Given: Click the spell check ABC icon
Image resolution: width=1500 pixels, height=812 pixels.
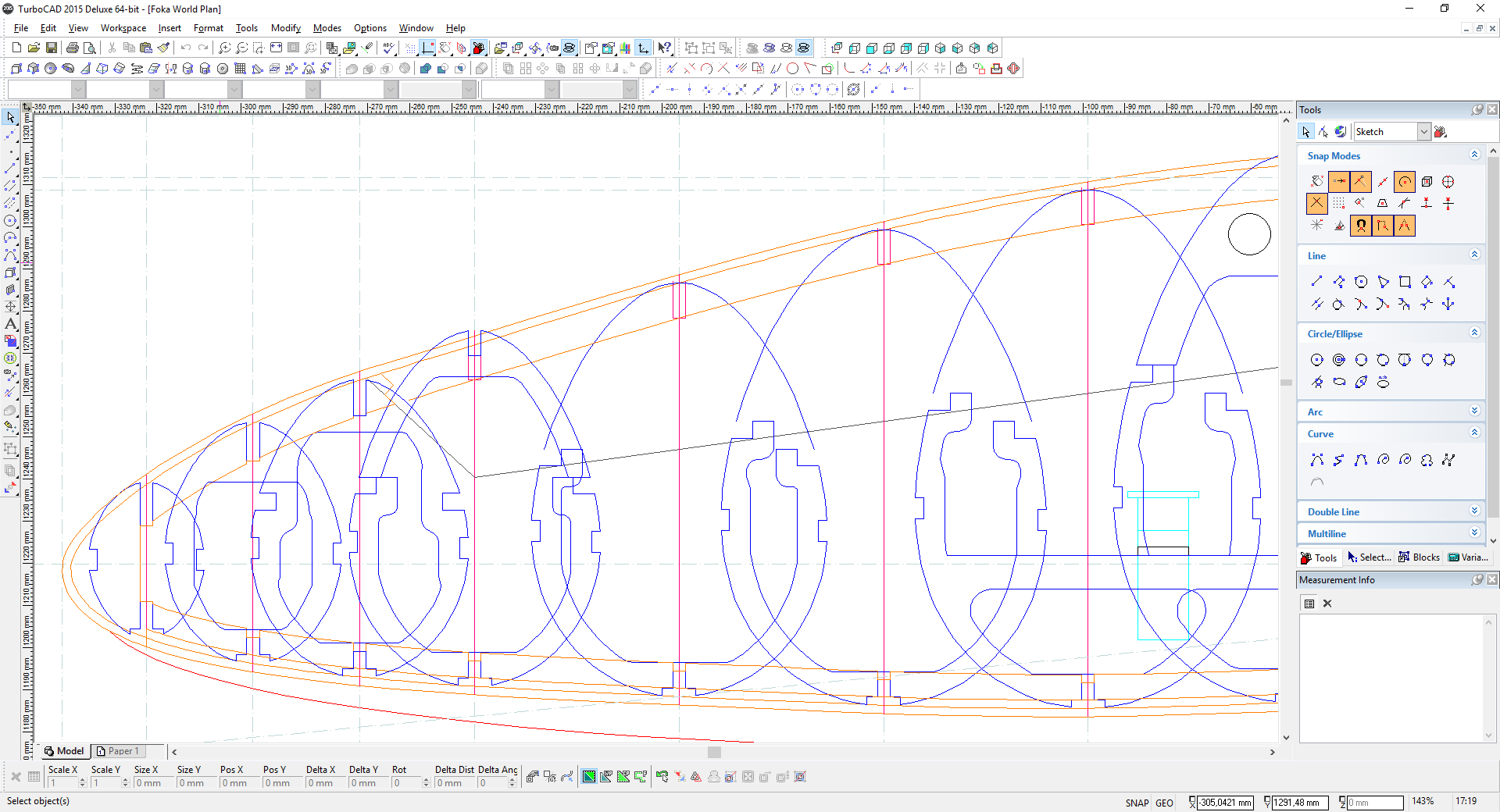Looking at the screenshot, I should [x=388, y=48].
